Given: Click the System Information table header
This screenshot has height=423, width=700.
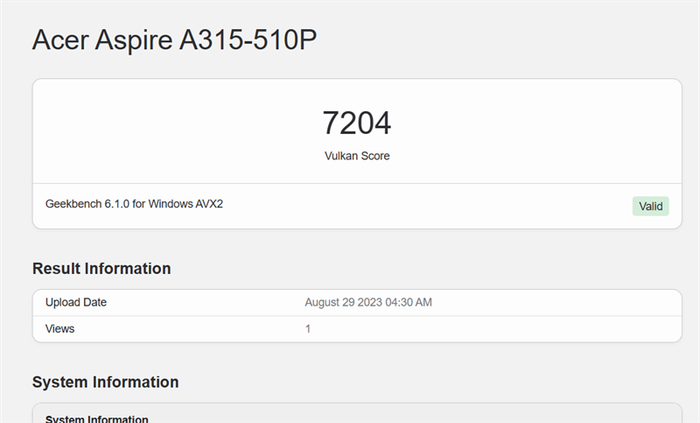Looking at the screenshot, I should tap(97, 419).
